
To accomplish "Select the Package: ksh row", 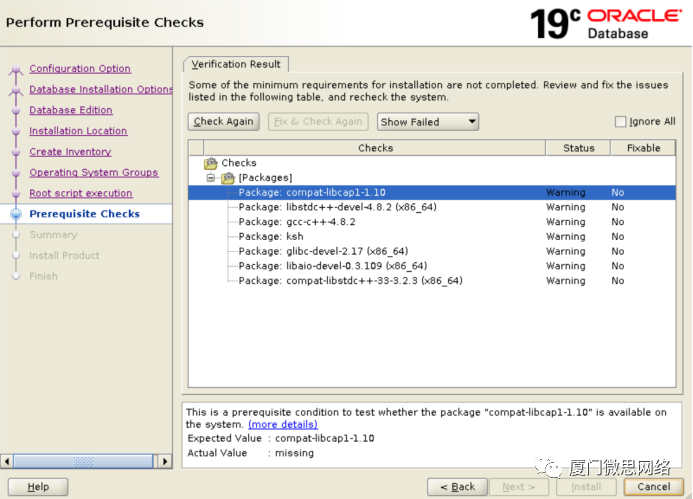I will [x=432, y=236].
